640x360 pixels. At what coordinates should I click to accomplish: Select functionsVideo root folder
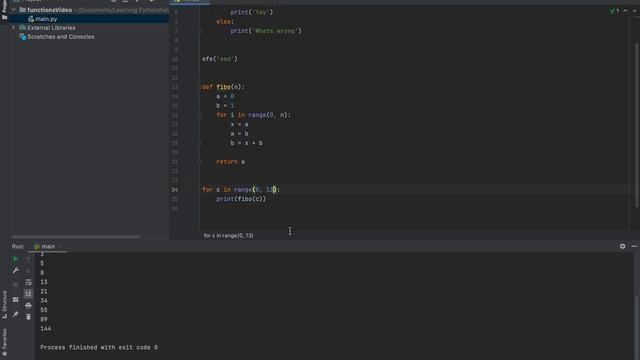(49, 10)
